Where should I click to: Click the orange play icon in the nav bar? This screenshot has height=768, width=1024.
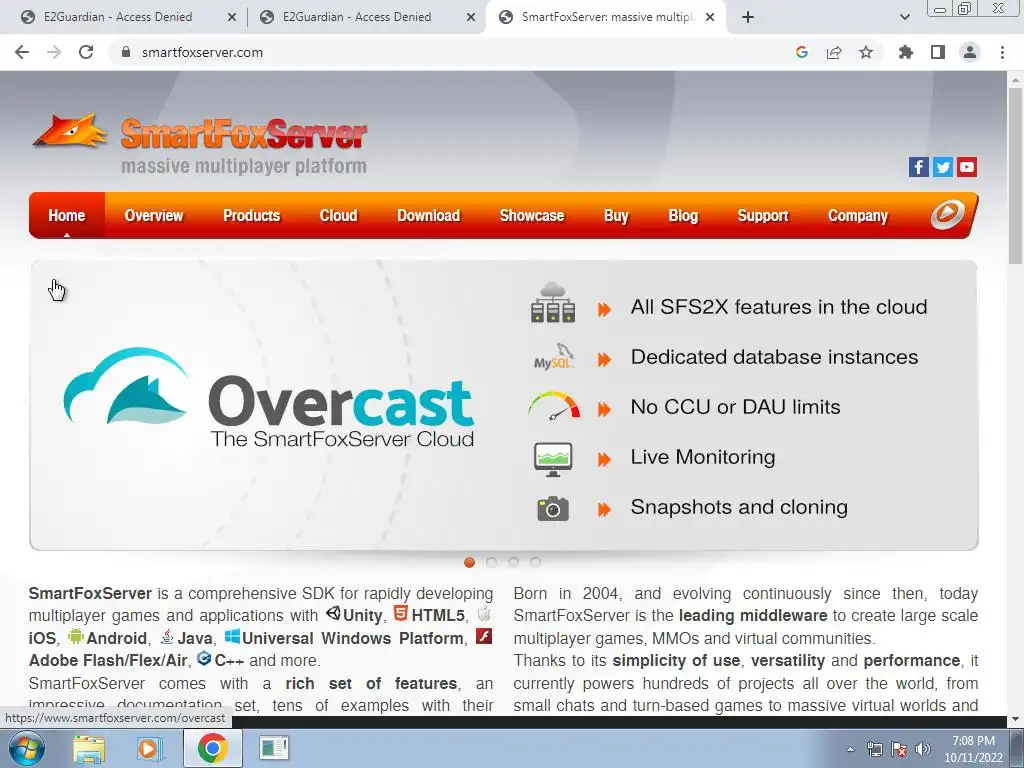click(x=947, y=215)
